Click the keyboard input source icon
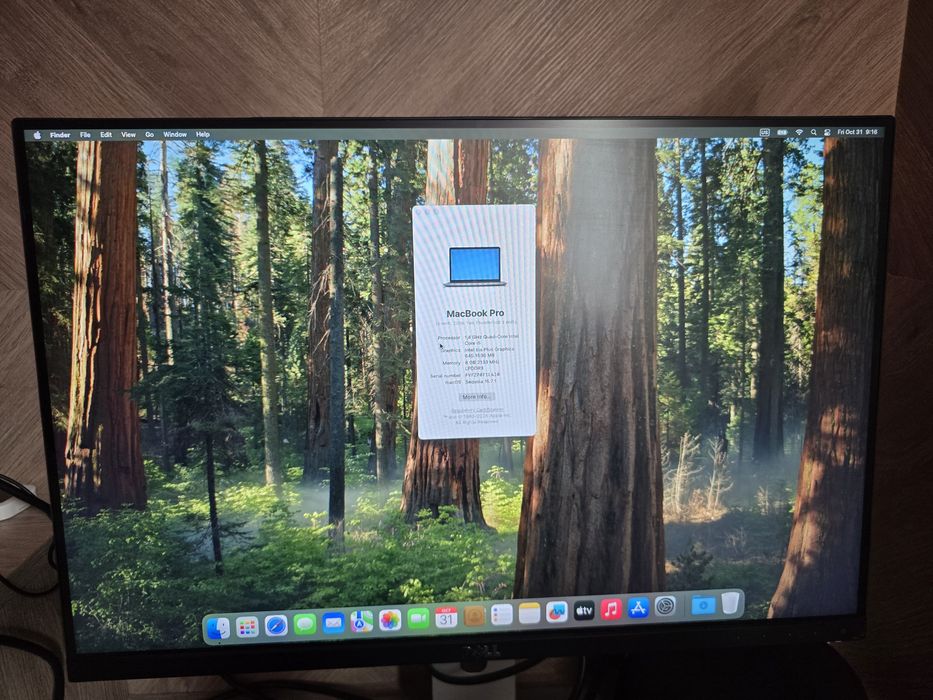This screenshot has width=933, height=700. click(x=765, y=132)
